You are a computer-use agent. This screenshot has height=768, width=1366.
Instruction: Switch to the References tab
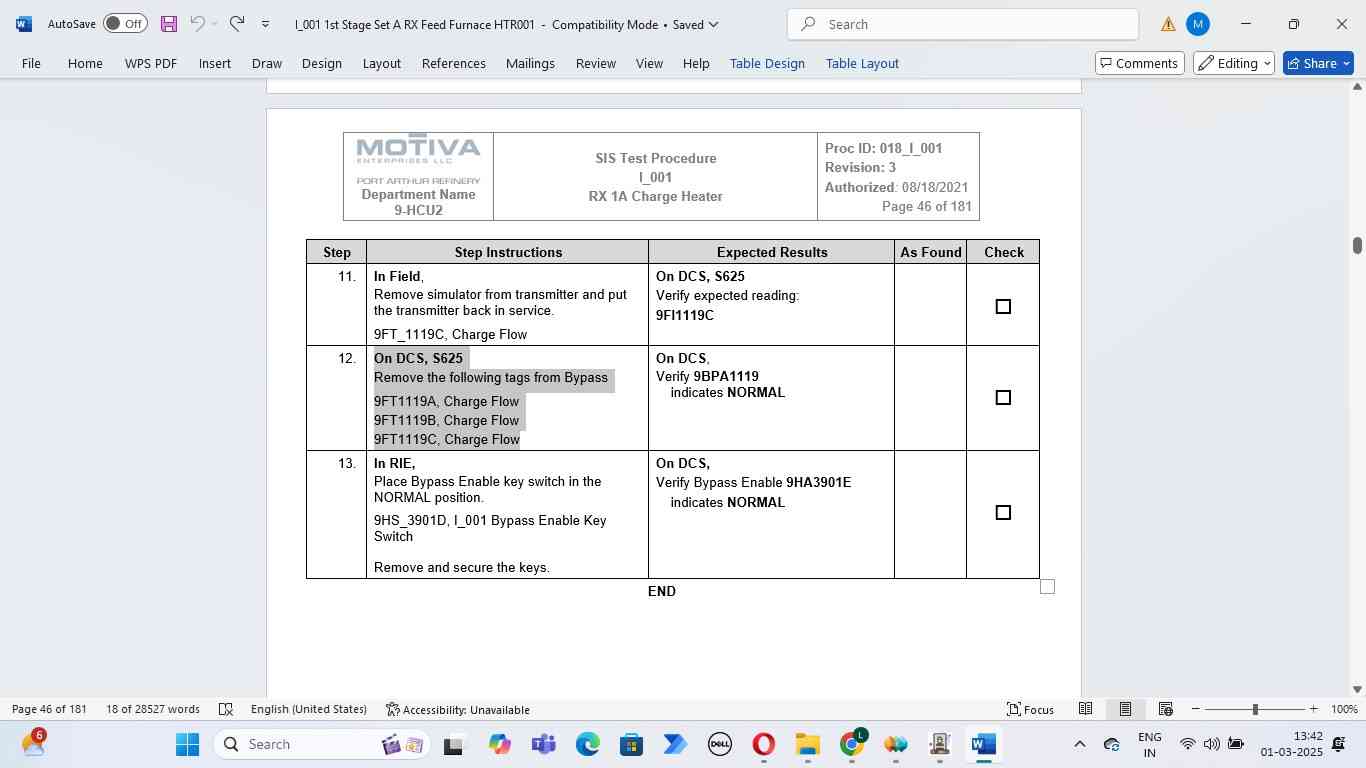click(454, 63)
